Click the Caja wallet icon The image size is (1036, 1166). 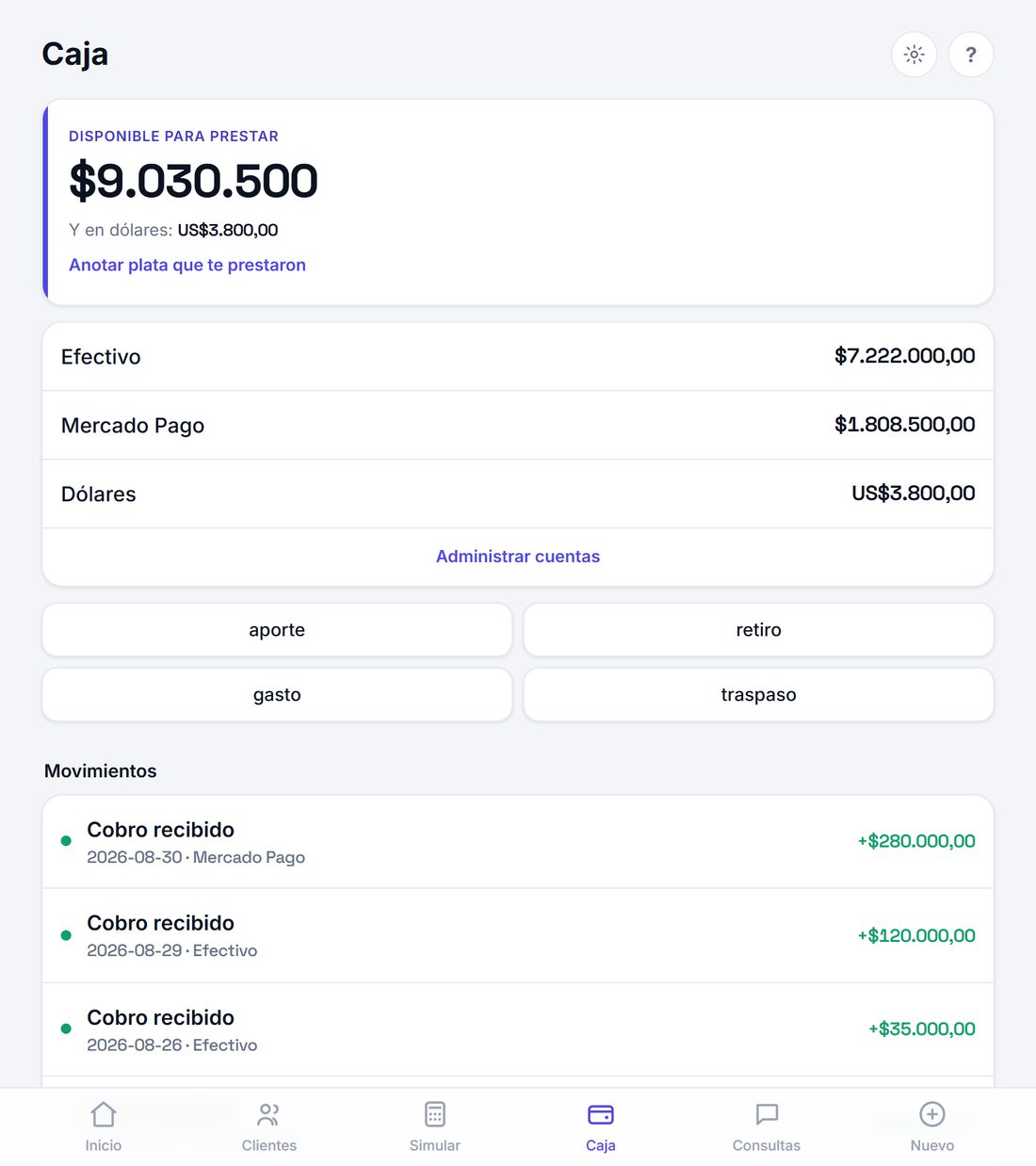[601, 1114]
